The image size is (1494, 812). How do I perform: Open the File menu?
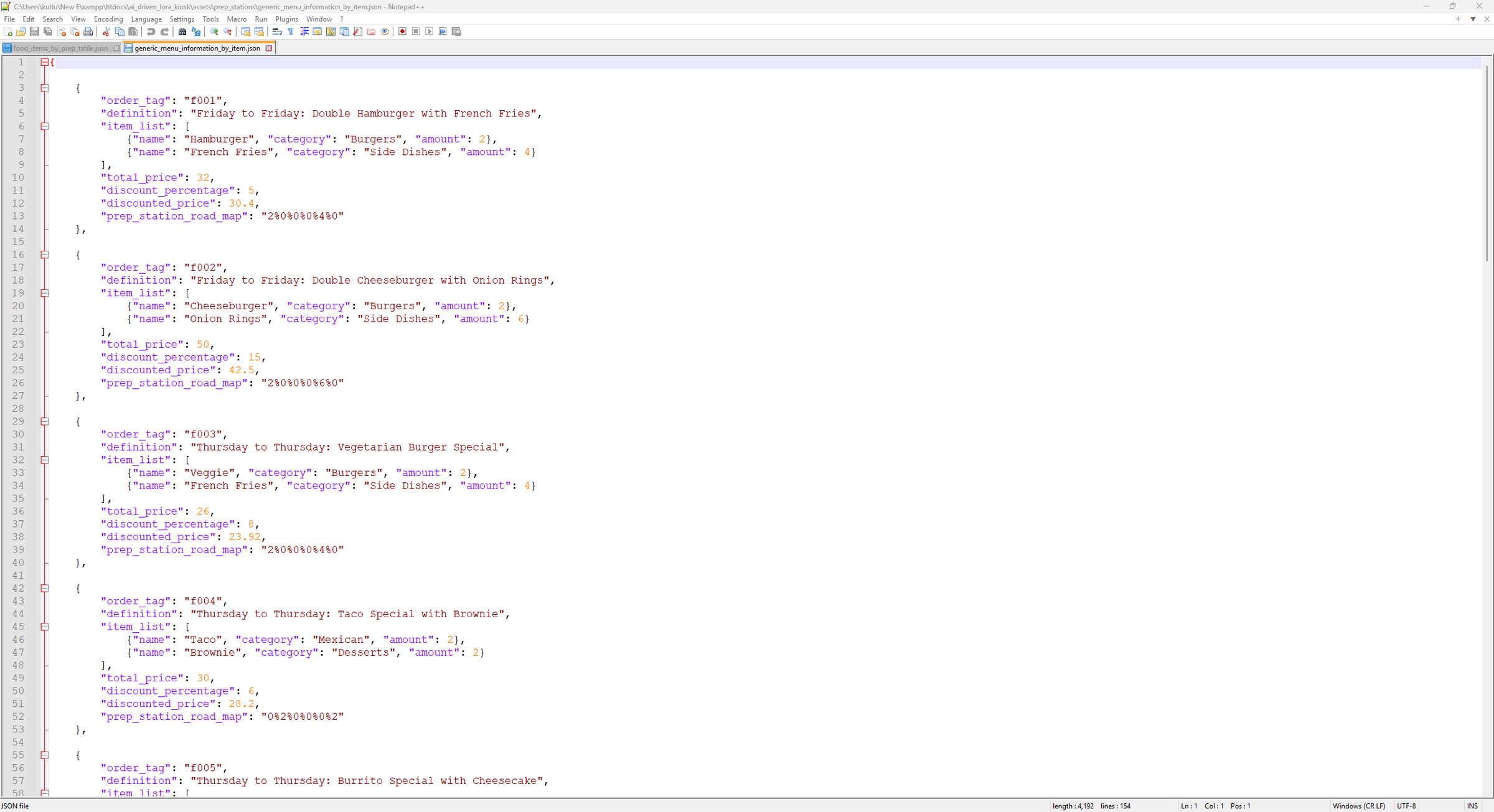click(x=9, y=19)
